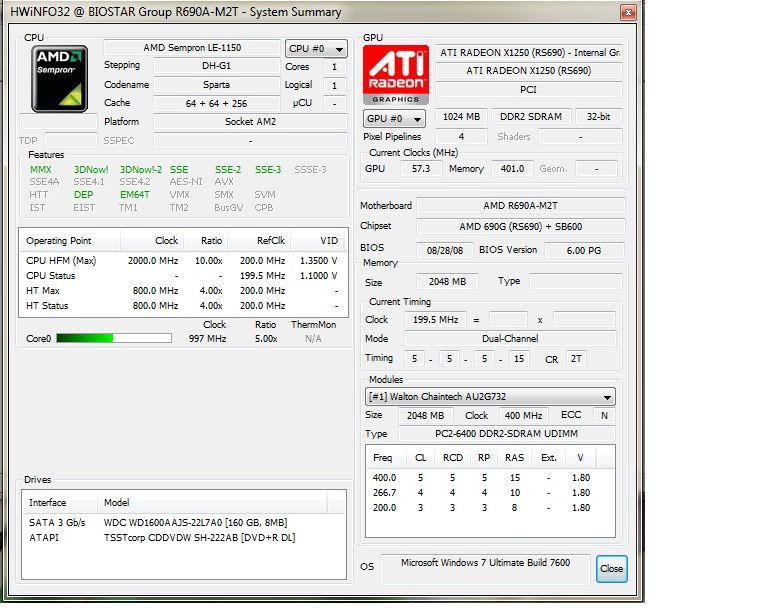
Task: Click the Dual-Channel mode field
Action: pyautogui.click(x=510, y=338)
